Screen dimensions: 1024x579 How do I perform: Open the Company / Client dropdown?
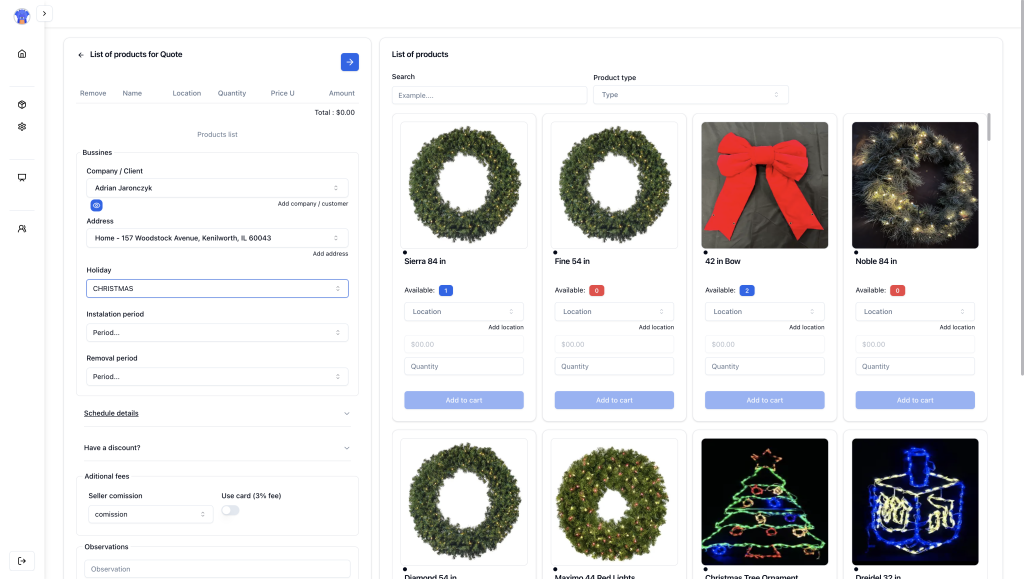217,188
